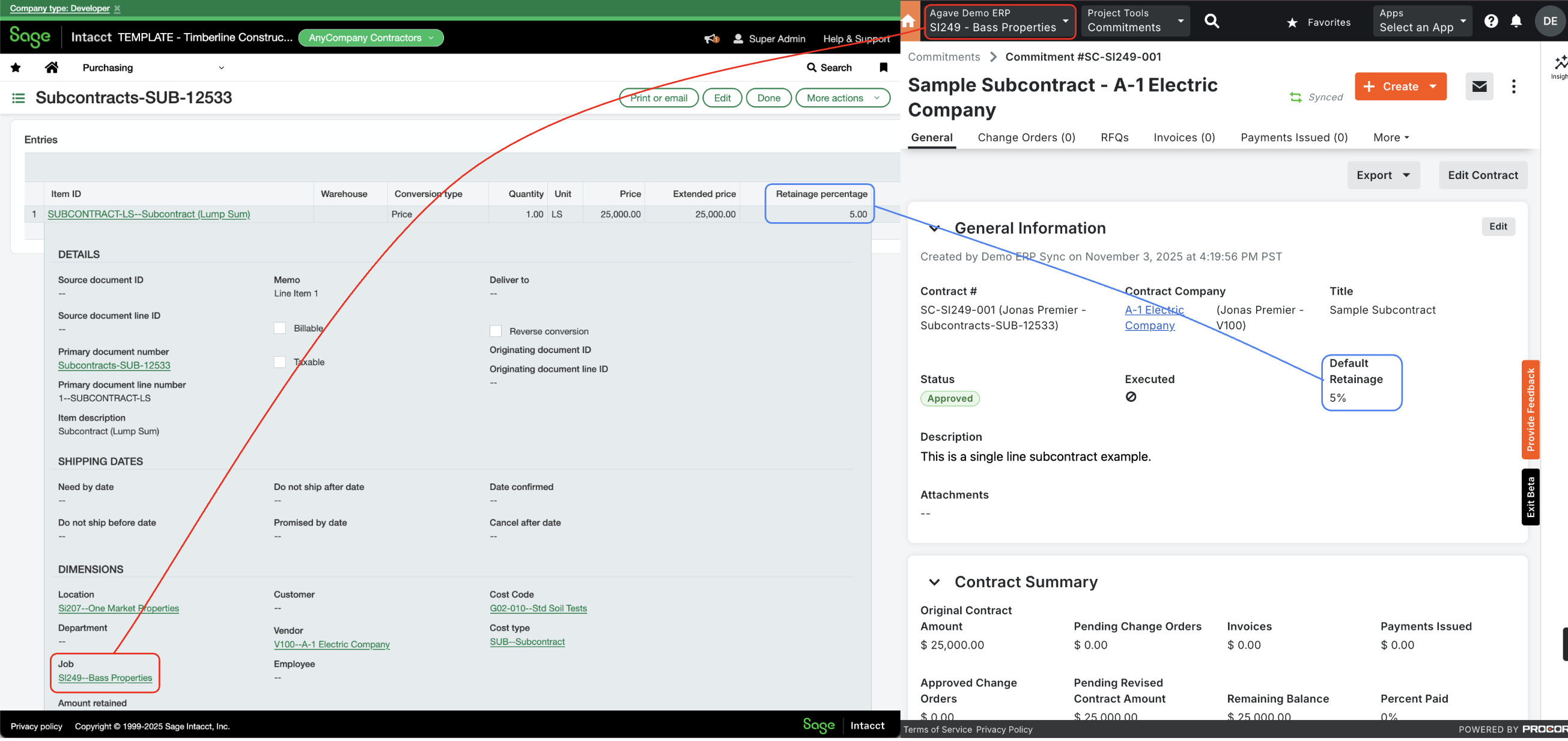Click the email envelope icon near Create

tap(1480, 86)
